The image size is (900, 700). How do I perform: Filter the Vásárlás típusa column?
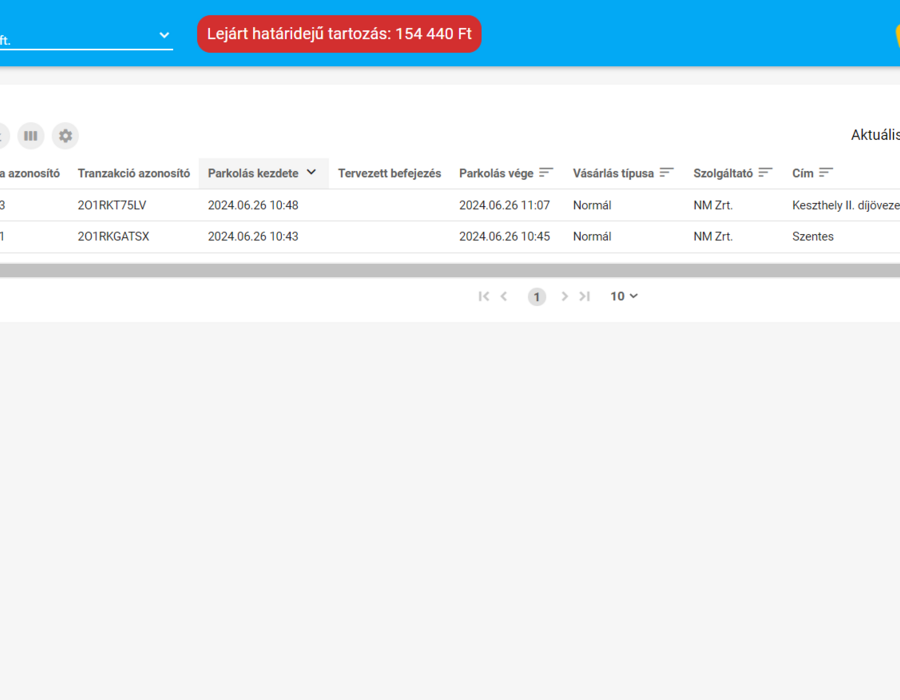666,173
